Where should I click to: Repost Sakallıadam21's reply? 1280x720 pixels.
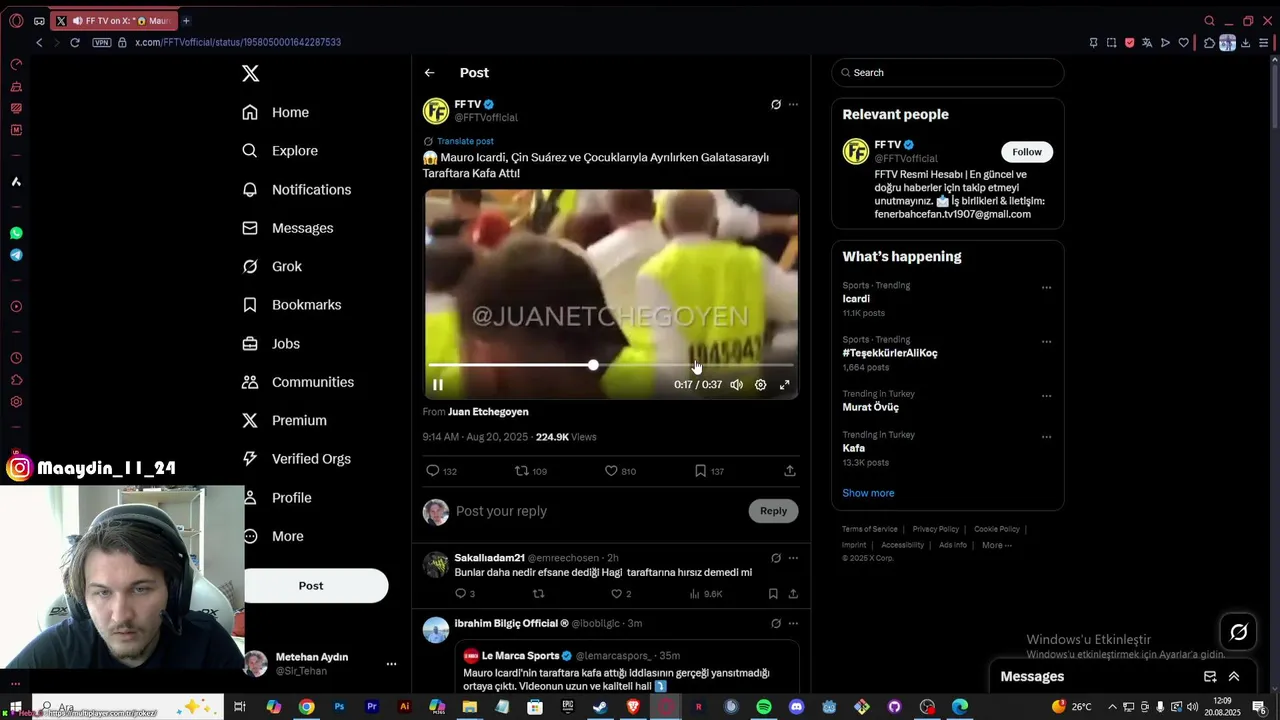point(538,594)
